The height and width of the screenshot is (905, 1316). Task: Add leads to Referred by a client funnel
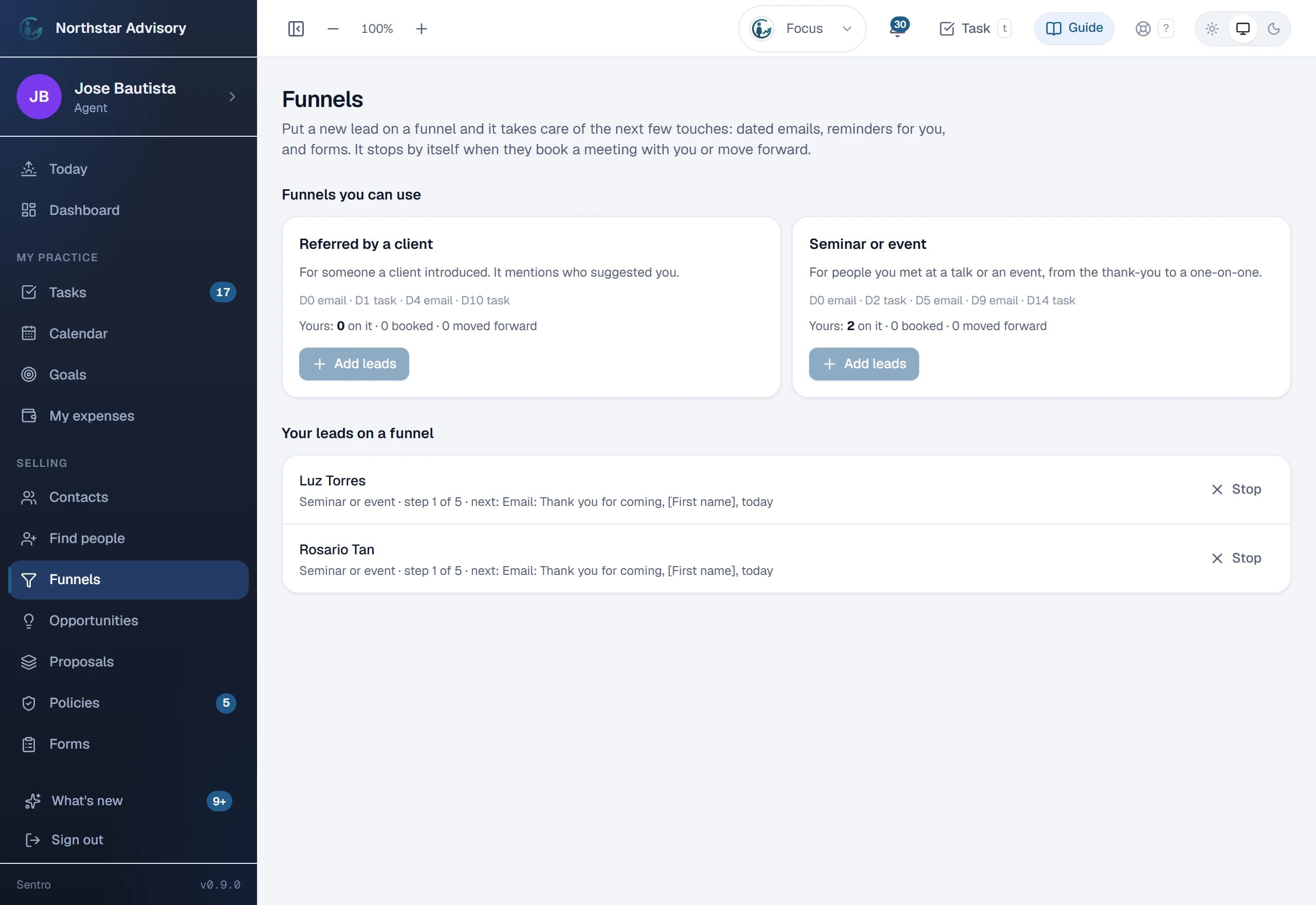(x=354, y=364)
